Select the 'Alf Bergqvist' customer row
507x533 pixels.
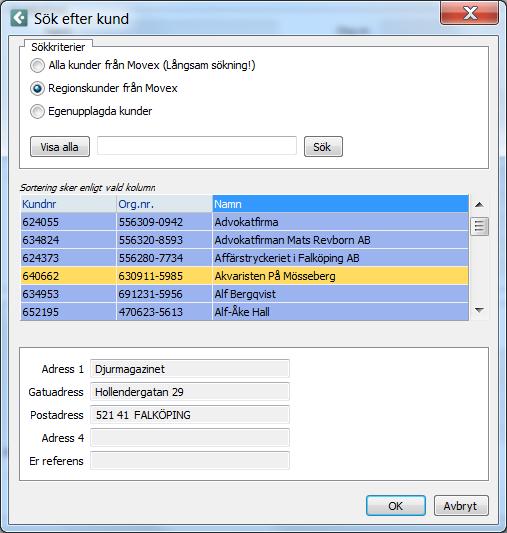pyautogui.click(x=244, y=294)
